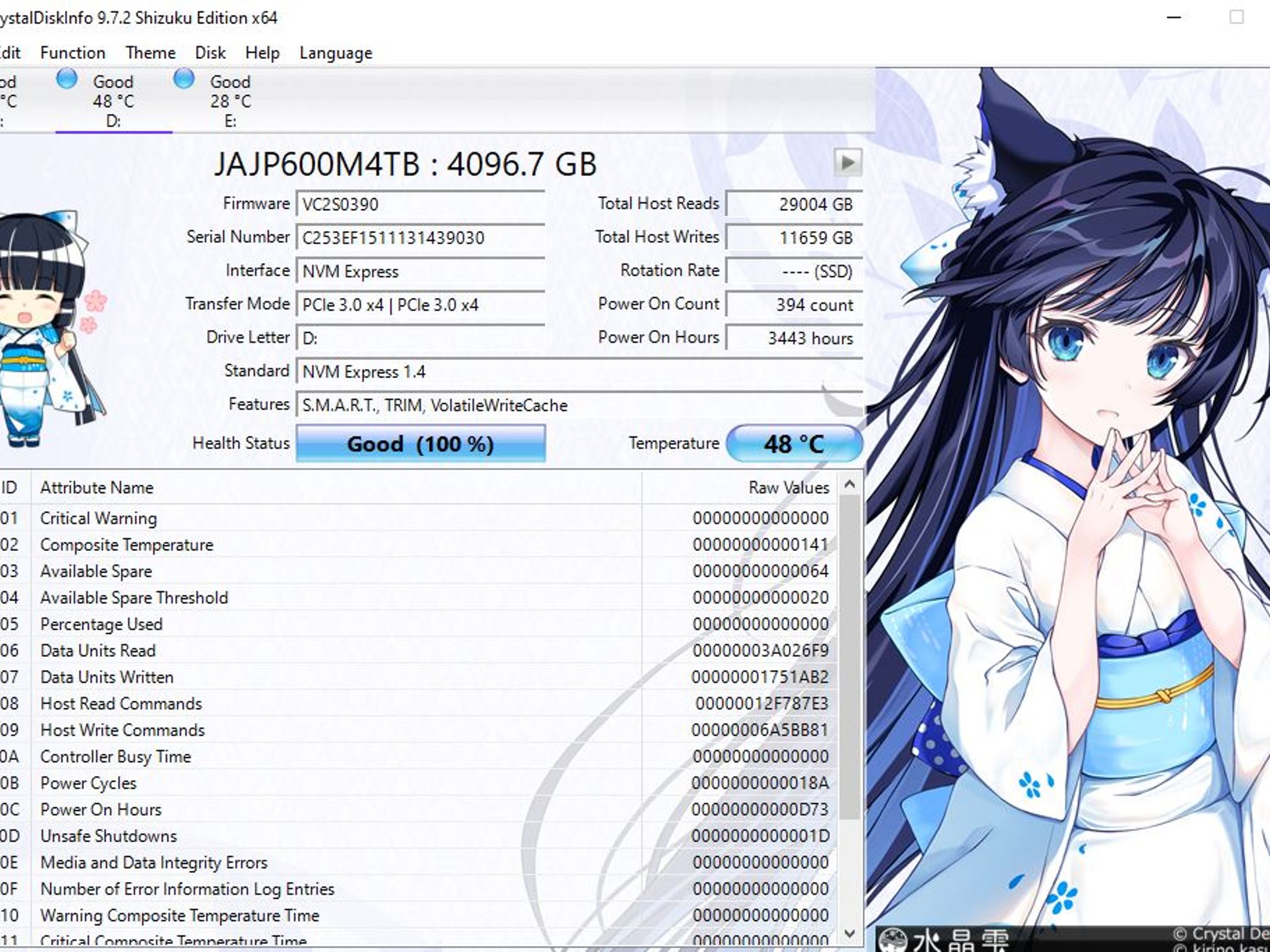Click the Power On Count value 394 count

794,304
